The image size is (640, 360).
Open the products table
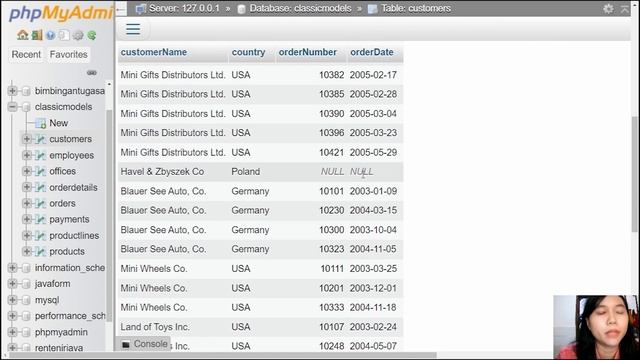click(67, 251)
